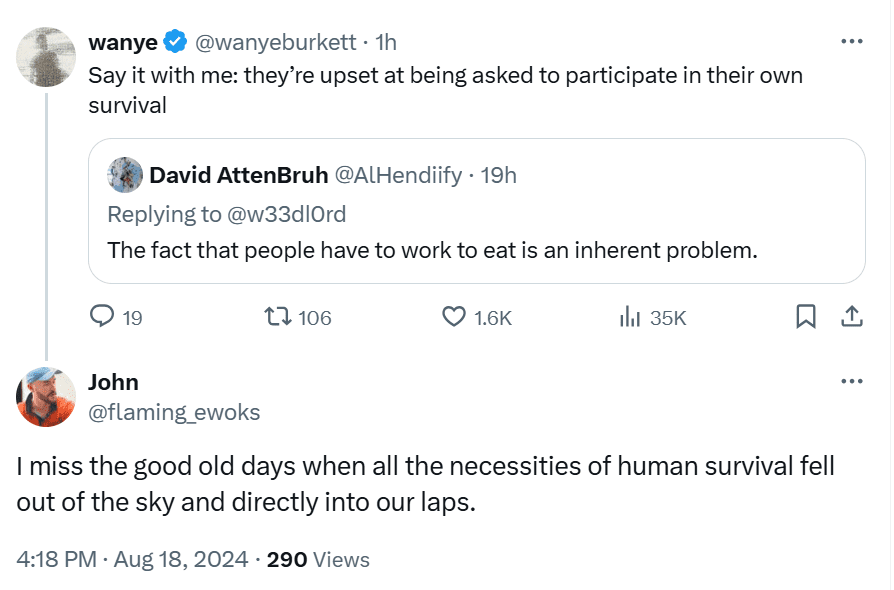The height and width of the screenshot is (590, 894).
Task: Open the quoted tweet about working to eat
Action: pyautogui.click(x=476, y=249)
